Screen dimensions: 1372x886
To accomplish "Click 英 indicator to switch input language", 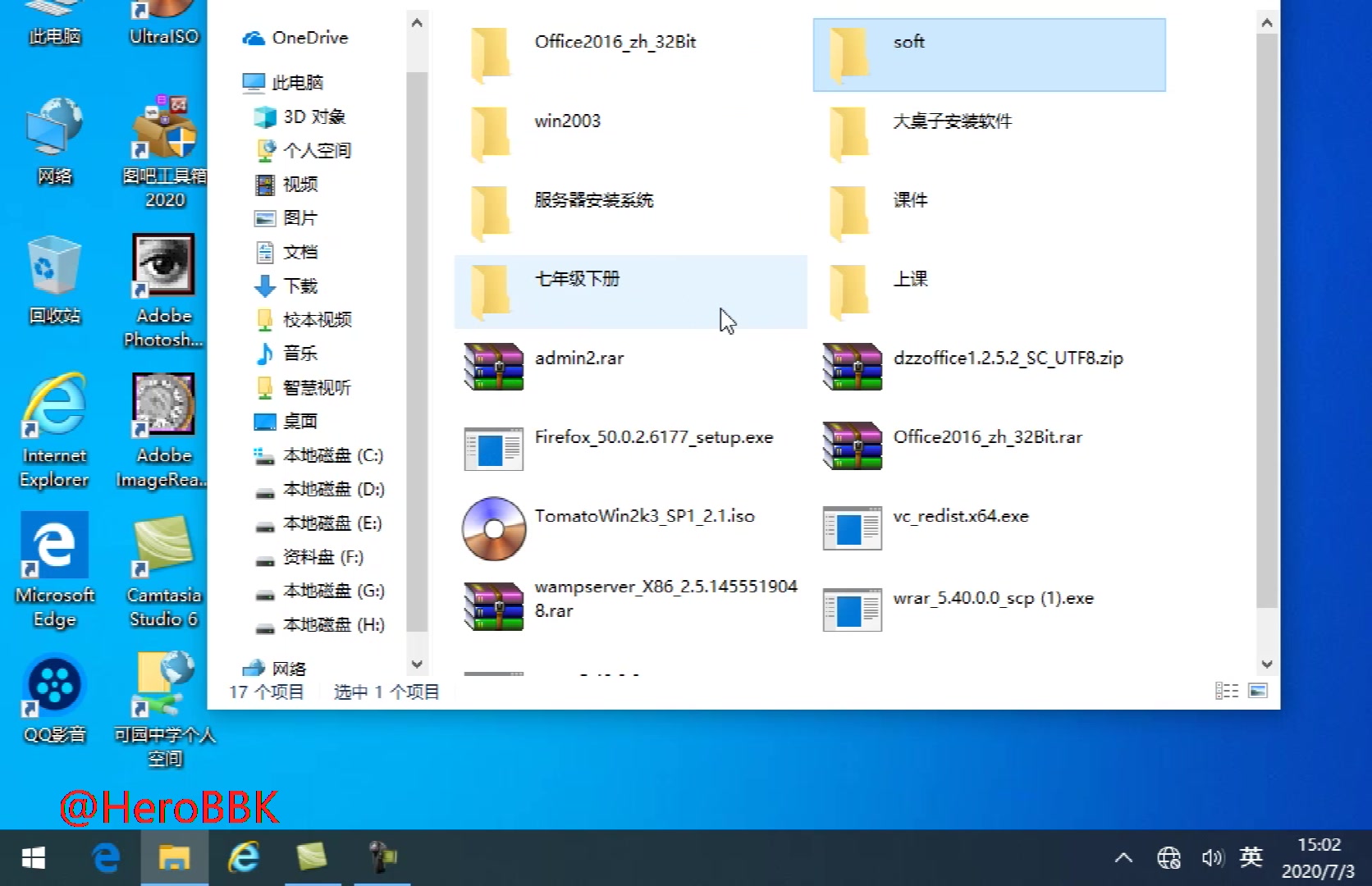I will coord(1251,858).
